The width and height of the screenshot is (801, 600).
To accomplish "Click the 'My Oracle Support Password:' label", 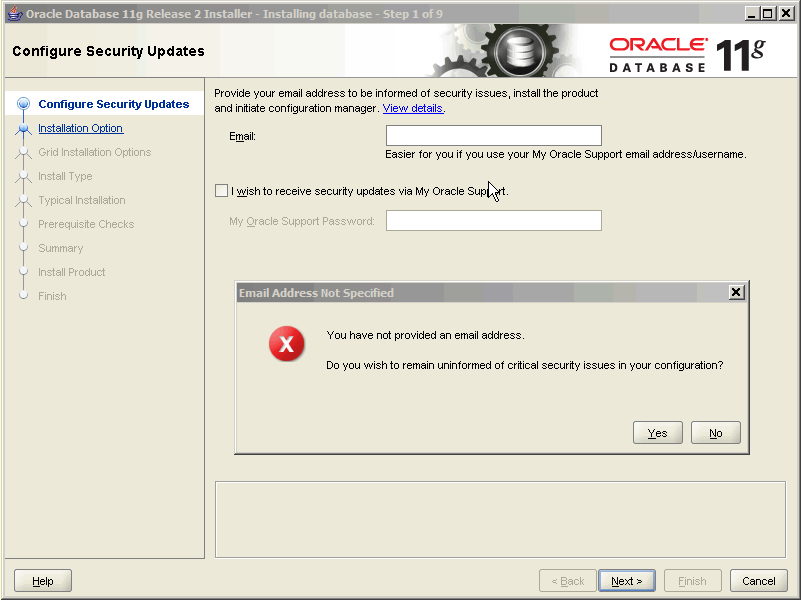I will tap(302, 221).
